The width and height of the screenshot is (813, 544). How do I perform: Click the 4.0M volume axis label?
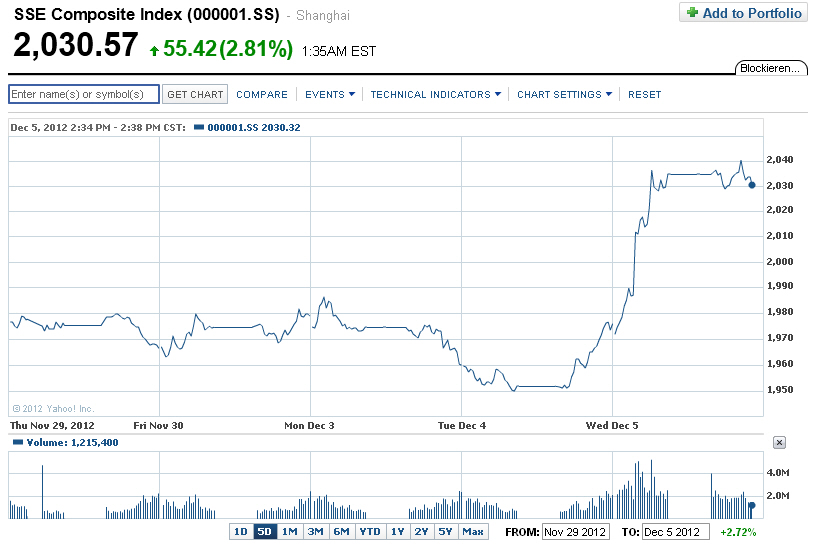(778, 472)
